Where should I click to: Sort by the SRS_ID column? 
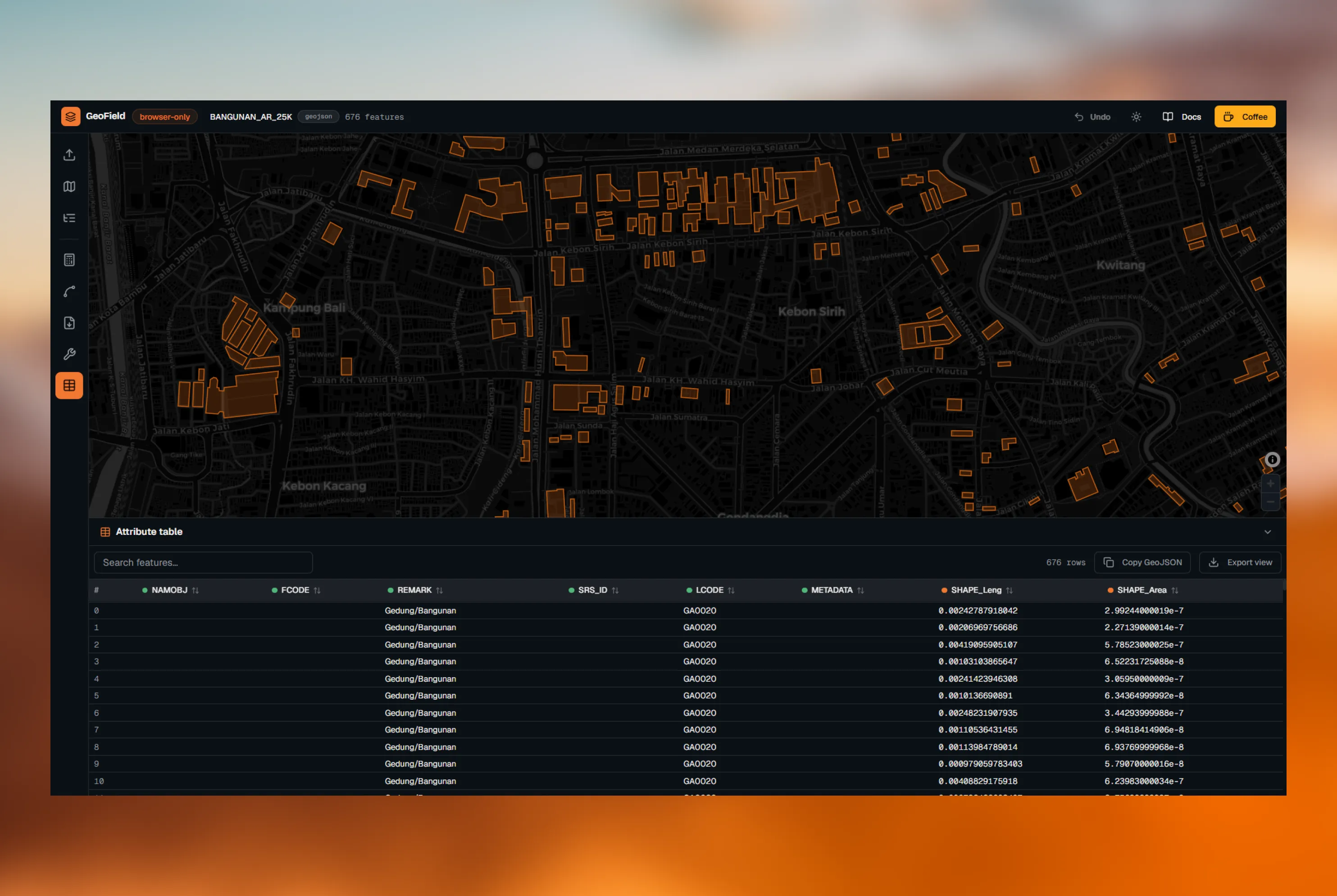(594, 590)
